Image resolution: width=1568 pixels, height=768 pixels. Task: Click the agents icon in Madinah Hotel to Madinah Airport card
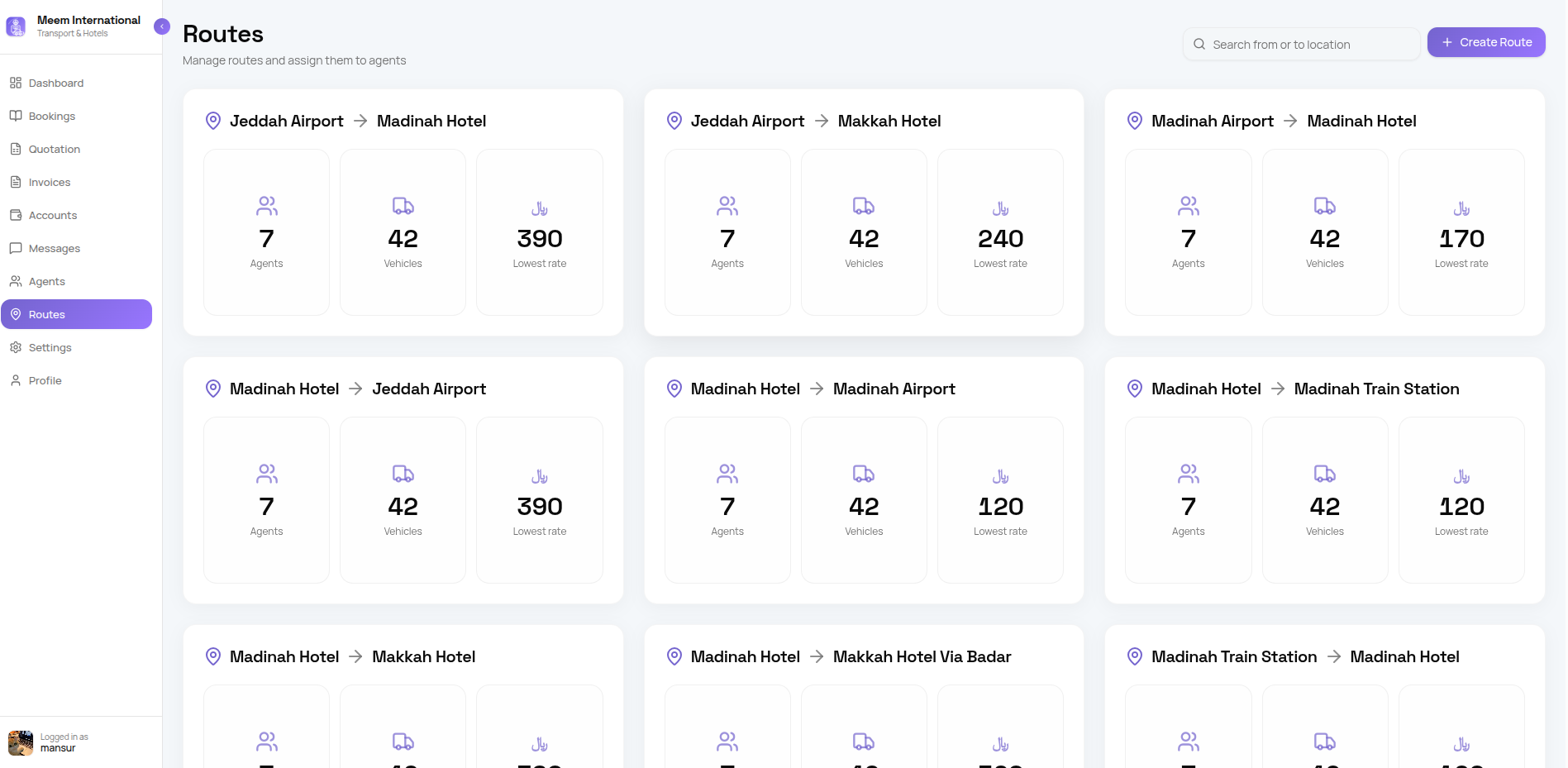tap(727, 474)
